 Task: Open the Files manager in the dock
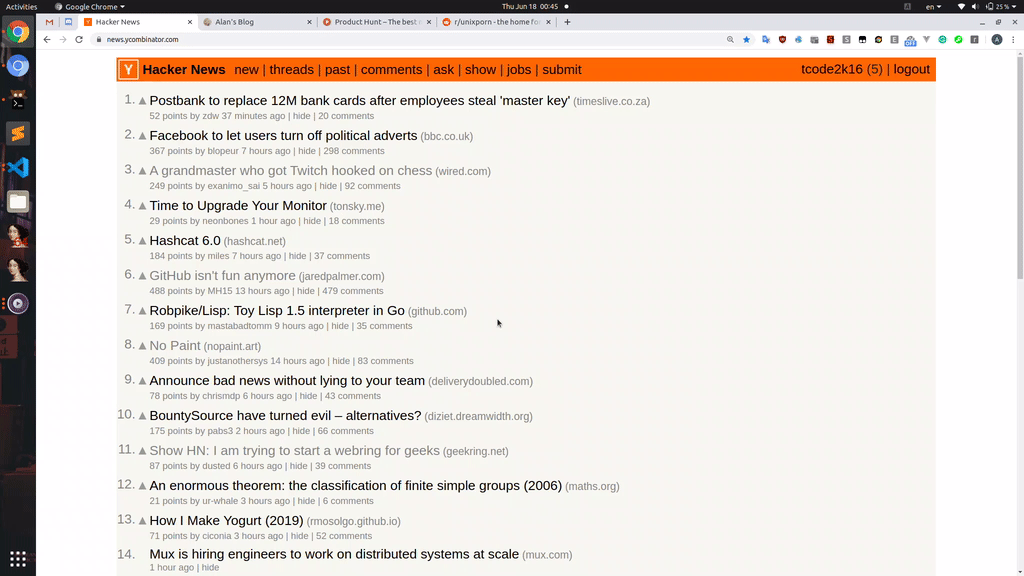point(18,202)
